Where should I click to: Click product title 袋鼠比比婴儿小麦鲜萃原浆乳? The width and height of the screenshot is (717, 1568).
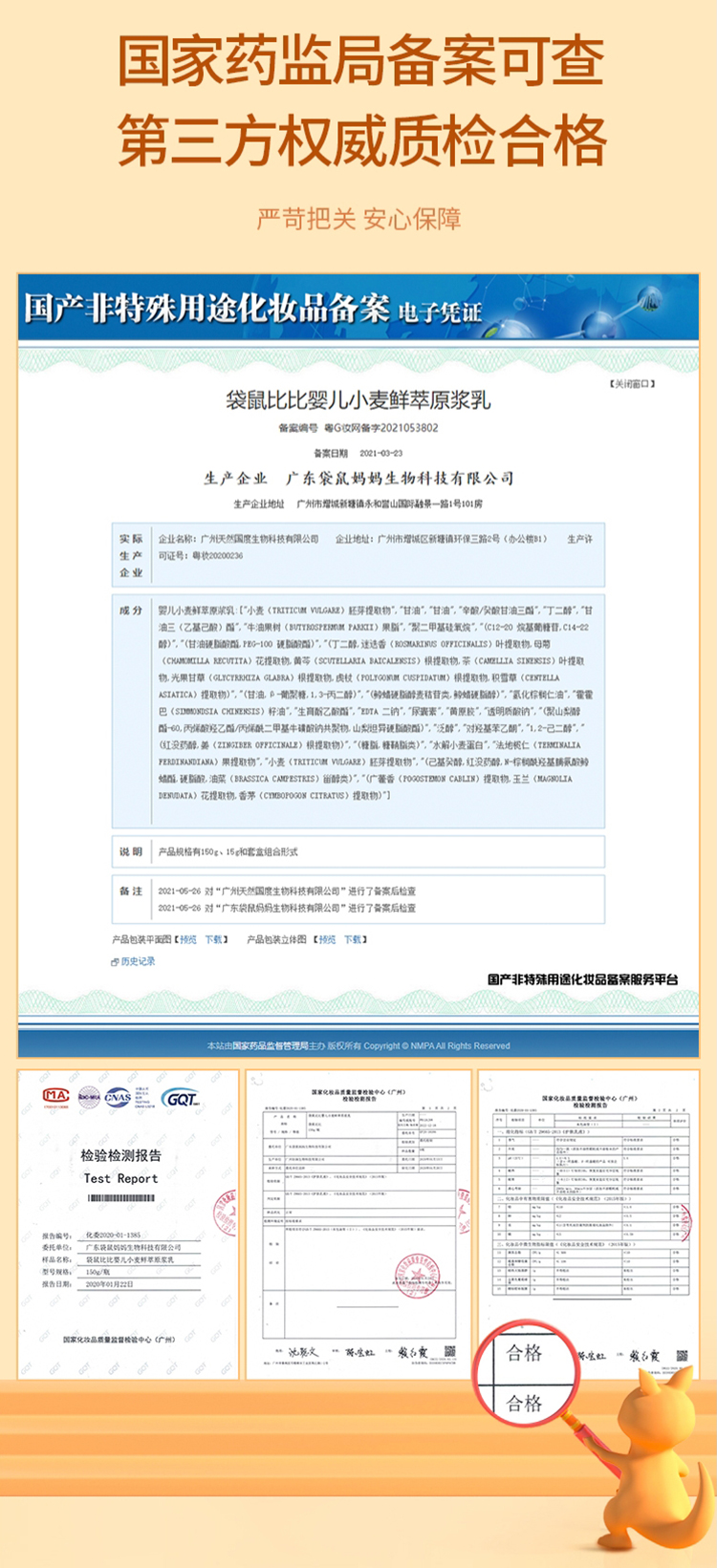coord(358,399)
